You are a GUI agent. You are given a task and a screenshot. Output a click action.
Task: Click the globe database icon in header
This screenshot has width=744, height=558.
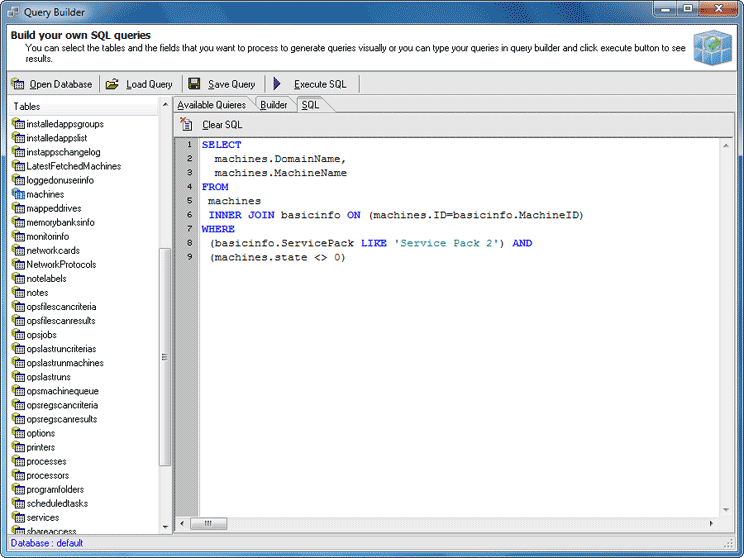[712, 45]
